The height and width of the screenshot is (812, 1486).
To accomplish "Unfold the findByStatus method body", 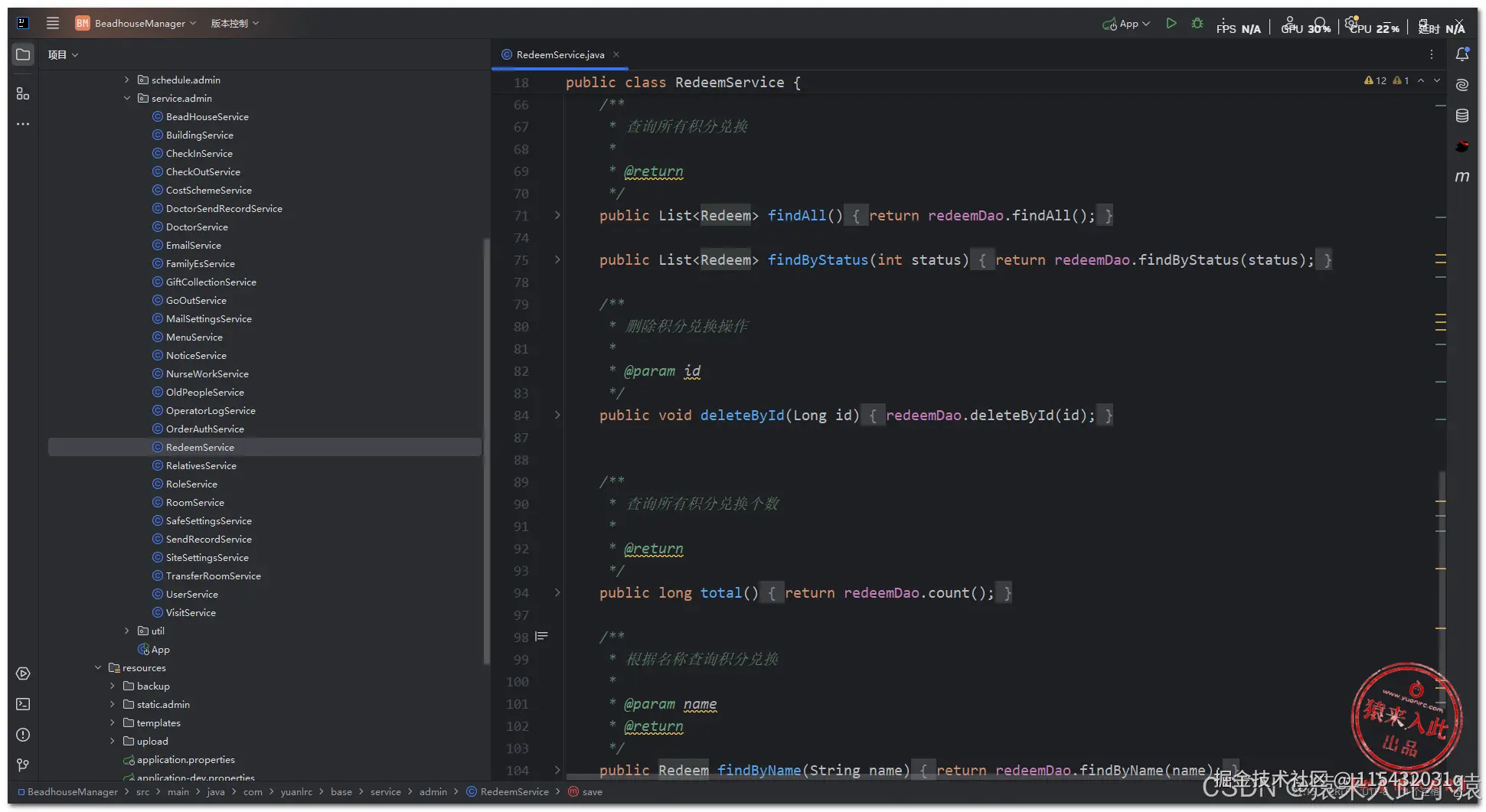I will click(x=557, y=260).
